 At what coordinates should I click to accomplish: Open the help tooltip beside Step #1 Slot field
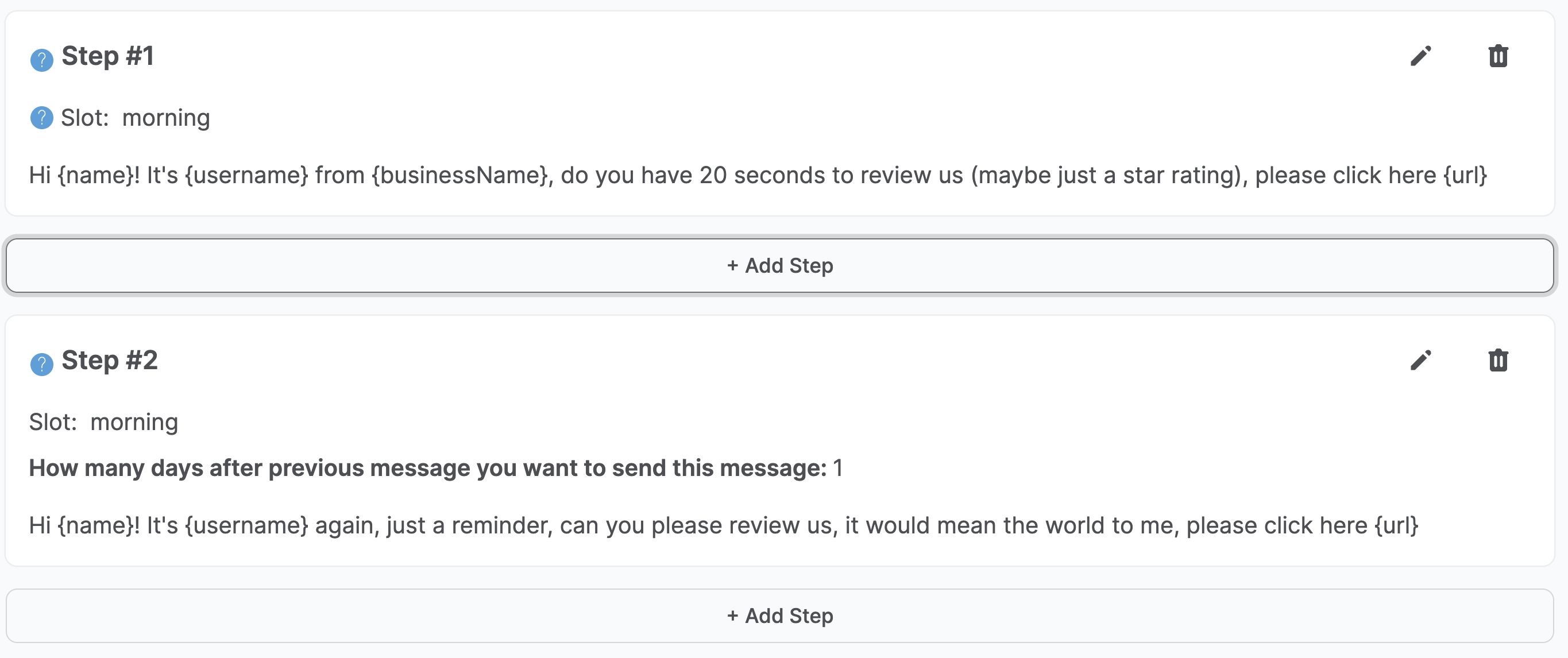click(x=41, y=118)
